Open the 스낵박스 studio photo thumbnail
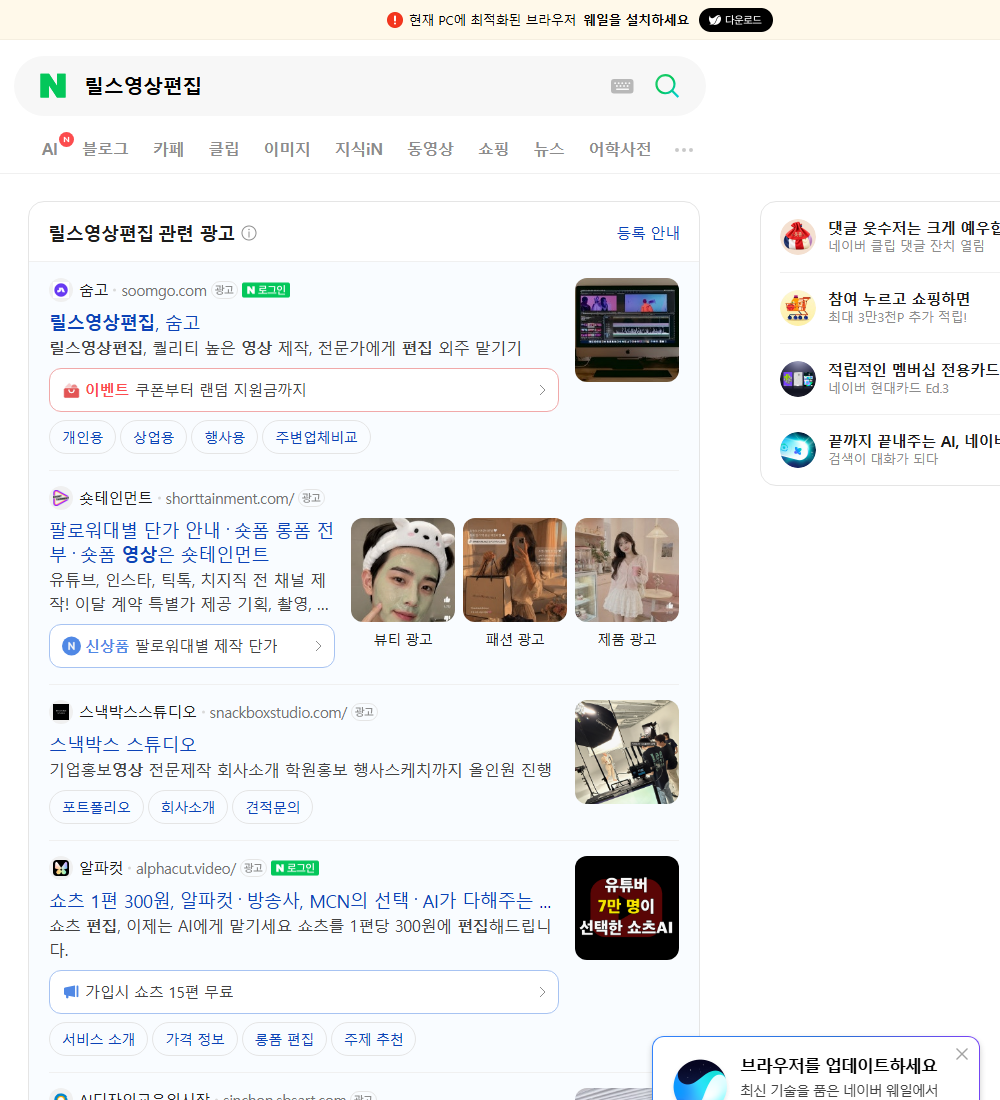Screen dimensions: 1000x1100 point(627,752)
